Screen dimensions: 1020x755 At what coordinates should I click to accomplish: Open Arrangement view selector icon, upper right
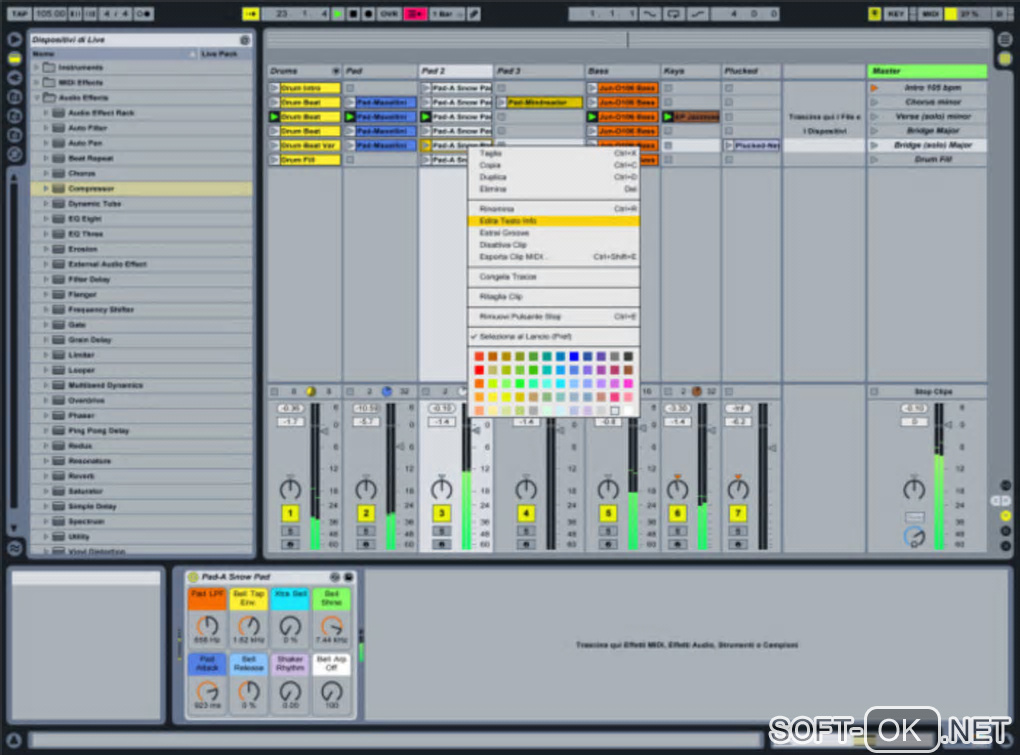[1005, 40]
